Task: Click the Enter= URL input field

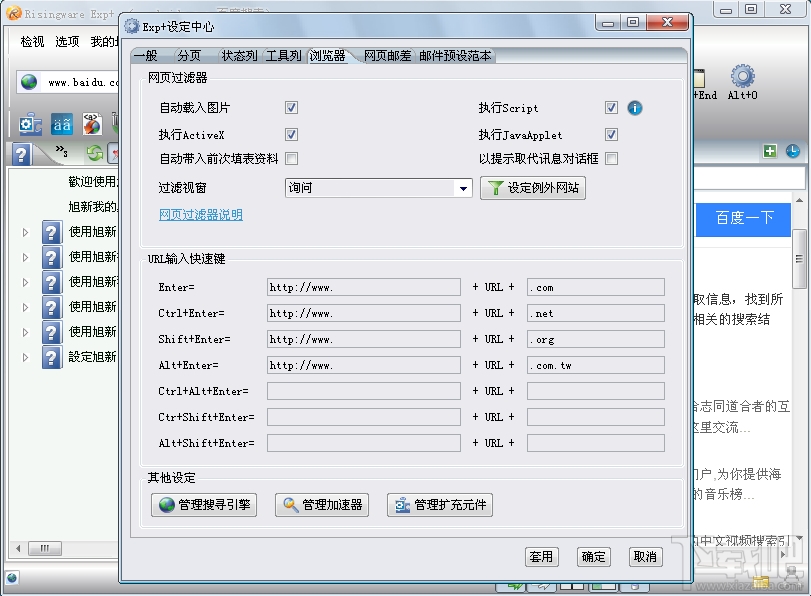Action: (x=360, y=287)
